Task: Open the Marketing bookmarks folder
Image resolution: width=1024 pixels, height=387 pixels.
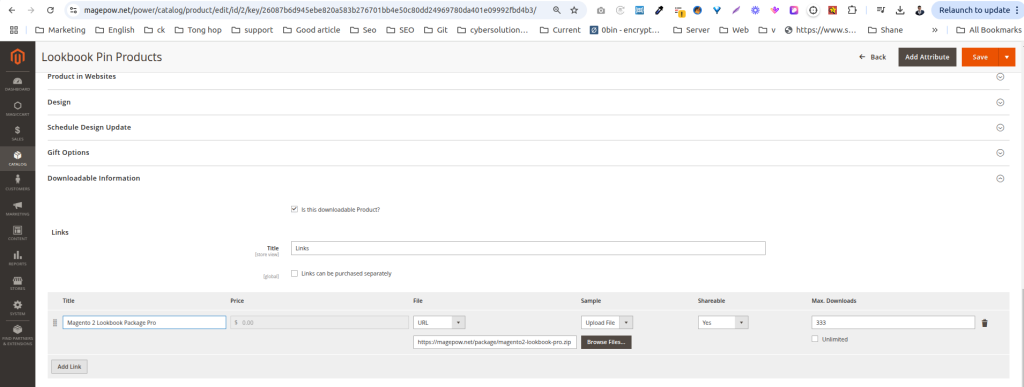Action: [59, 30]
